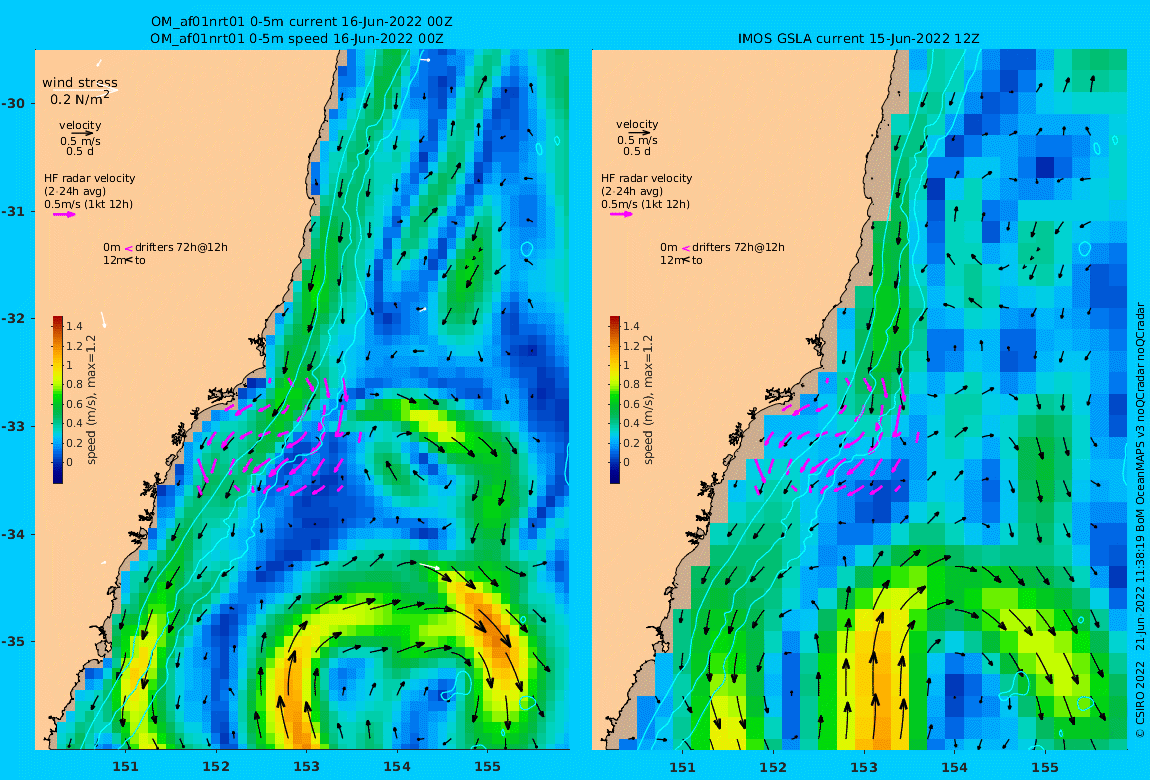
Task: Click the -33 latitude axis label
Action: (13, 427)
